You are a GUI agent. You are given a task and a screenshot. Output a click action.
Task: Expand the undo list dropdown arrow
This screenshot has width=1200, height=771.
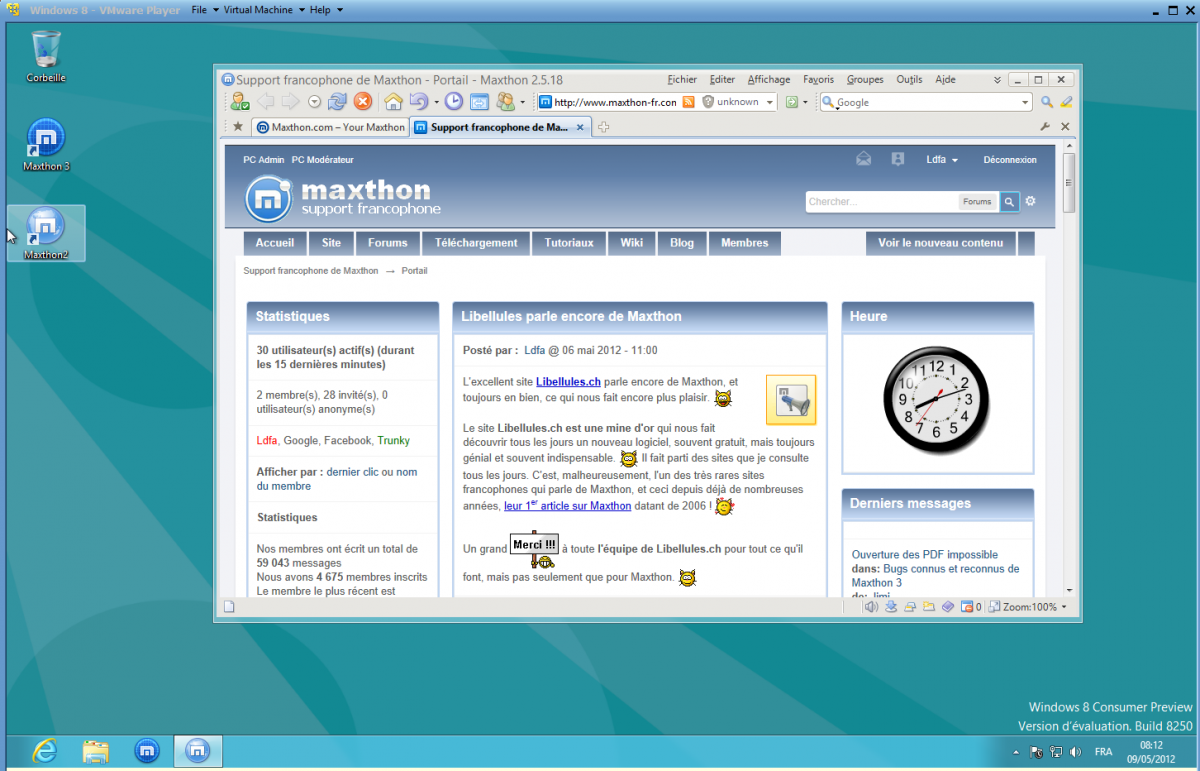pos(437,102)
